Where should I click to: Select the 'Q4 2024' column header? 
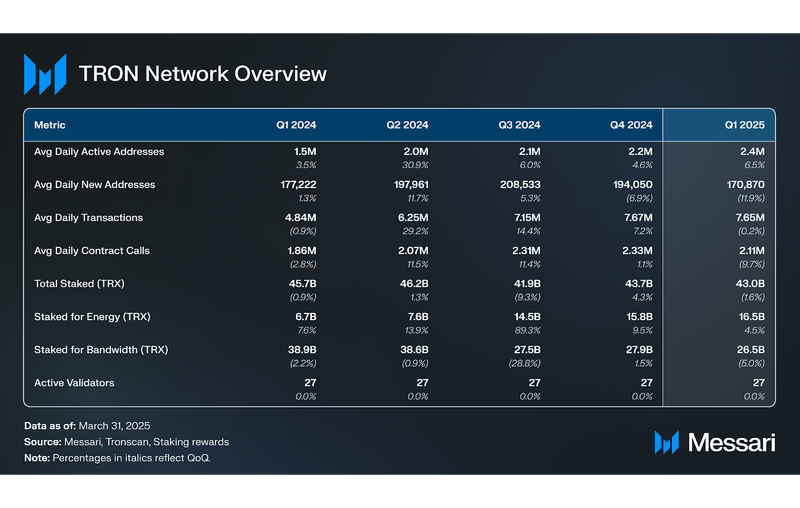coord(631,125)
